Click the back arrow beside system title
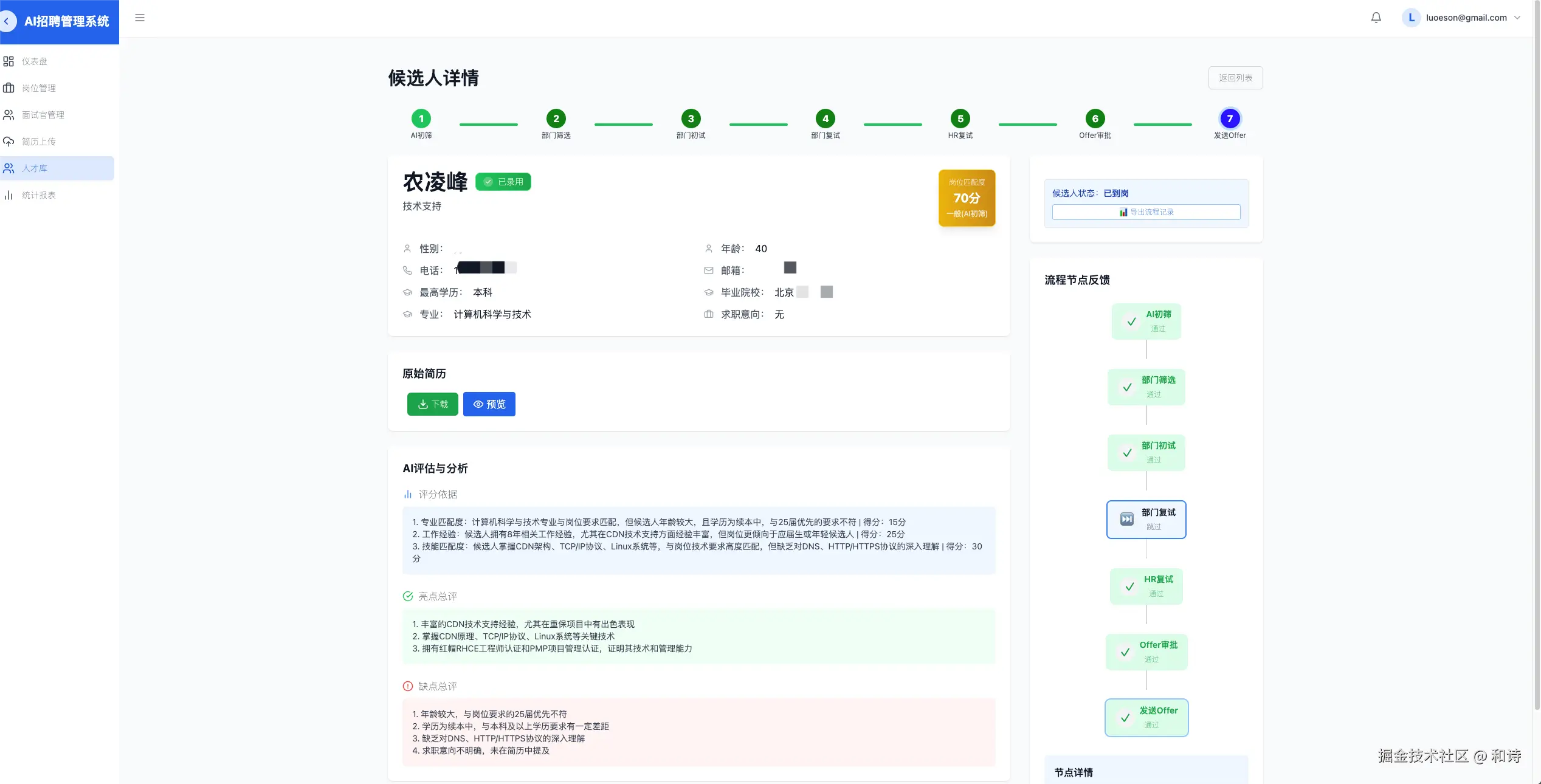 coord(7,21)
